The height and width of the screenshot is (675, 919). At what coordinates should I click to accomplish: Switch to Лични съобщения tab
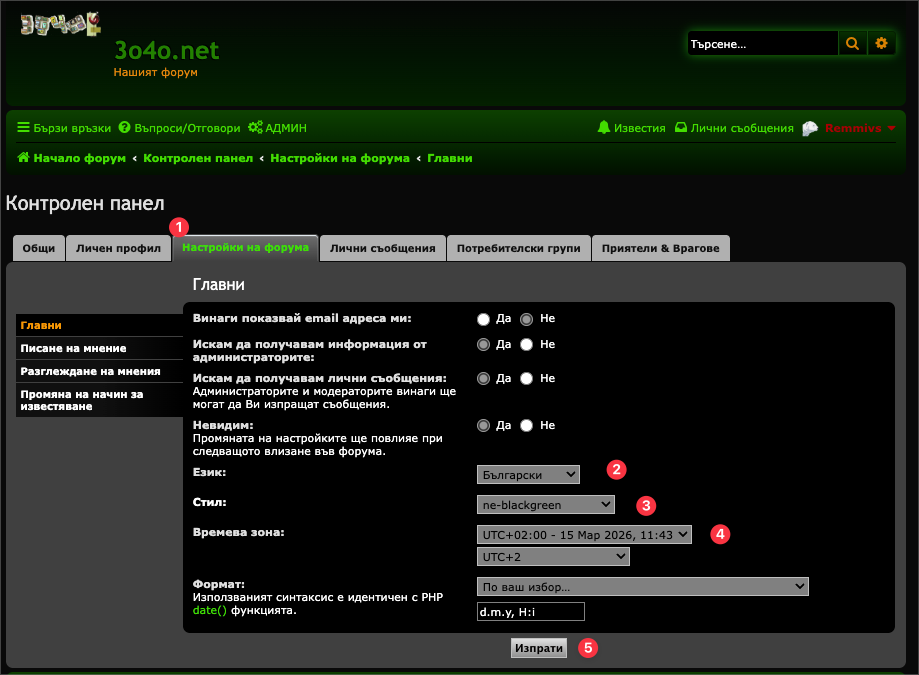383,248
